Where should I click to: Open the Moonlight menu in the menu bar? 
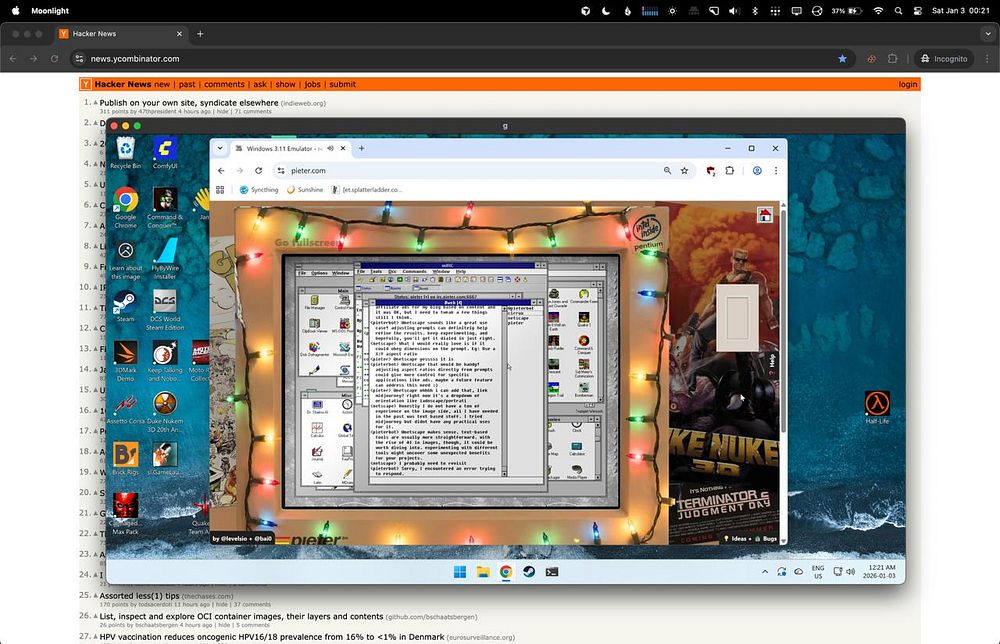click(50, 11)
